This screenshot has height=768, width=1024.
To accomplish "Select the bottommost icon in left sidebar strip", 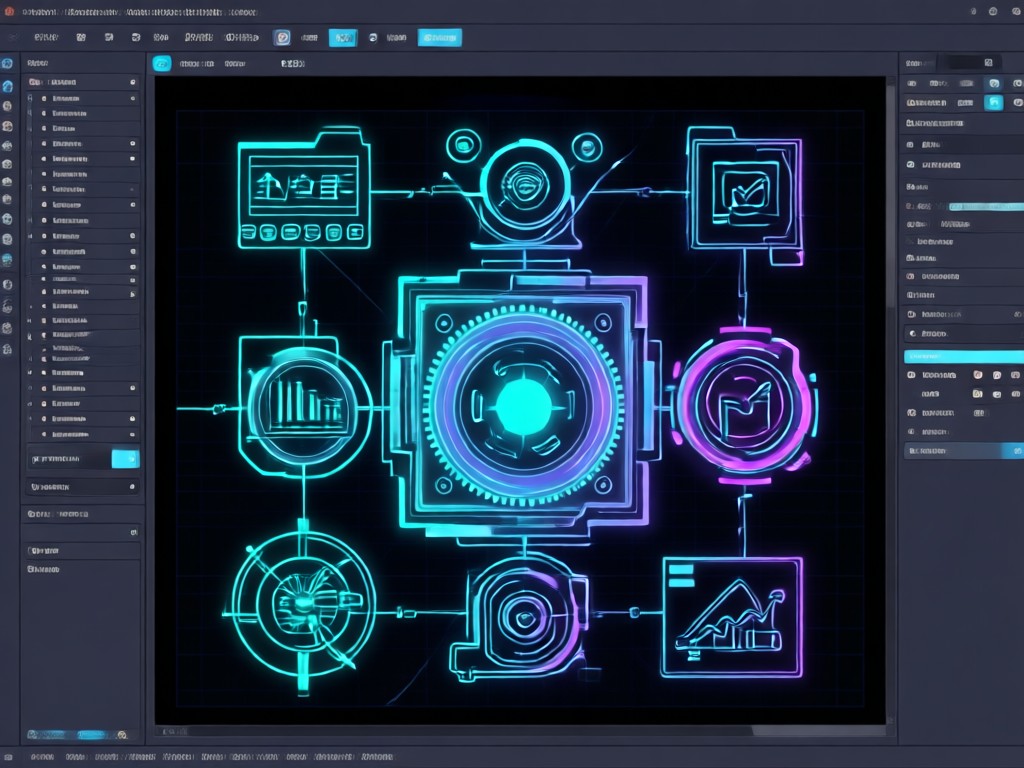I will point(7,349).
